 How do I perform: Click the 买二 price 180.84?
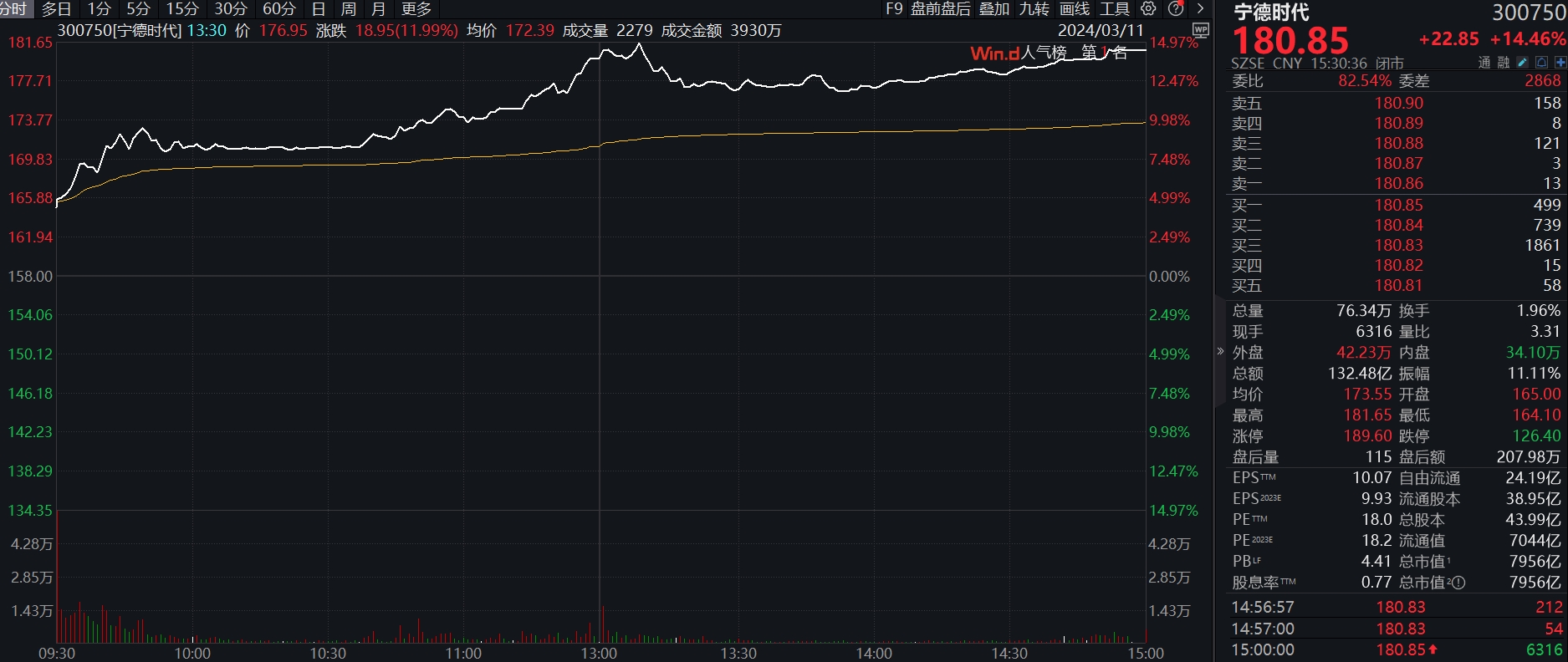pos(1399,225)
